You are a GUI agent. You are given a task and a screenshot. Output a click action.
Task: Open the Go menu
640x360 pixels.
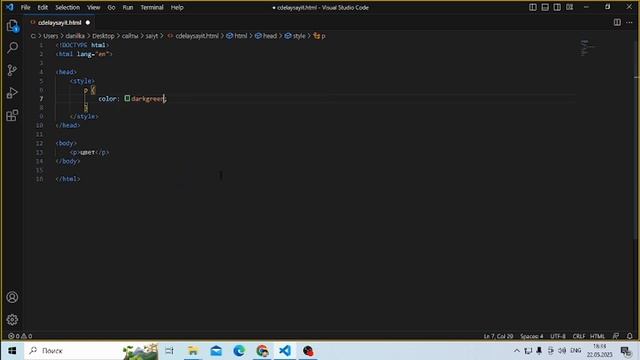[111, 7]
